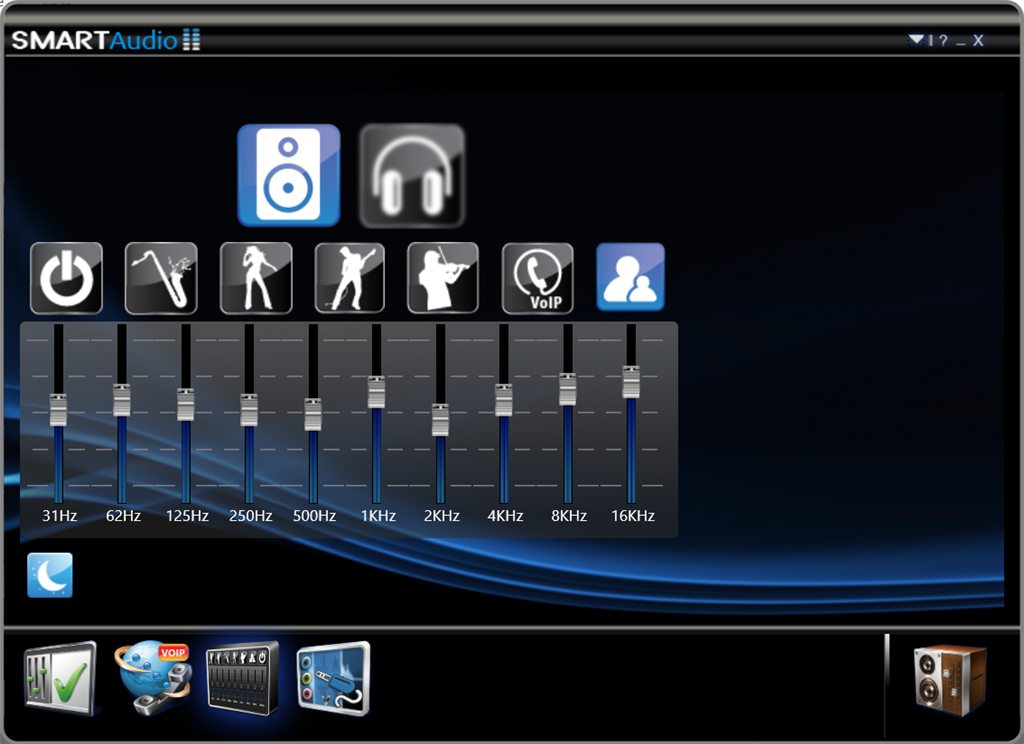The height and width of the screenshot is (744, 1024).
Task: Open help with the question mark
Action: [x=943, y=40]
